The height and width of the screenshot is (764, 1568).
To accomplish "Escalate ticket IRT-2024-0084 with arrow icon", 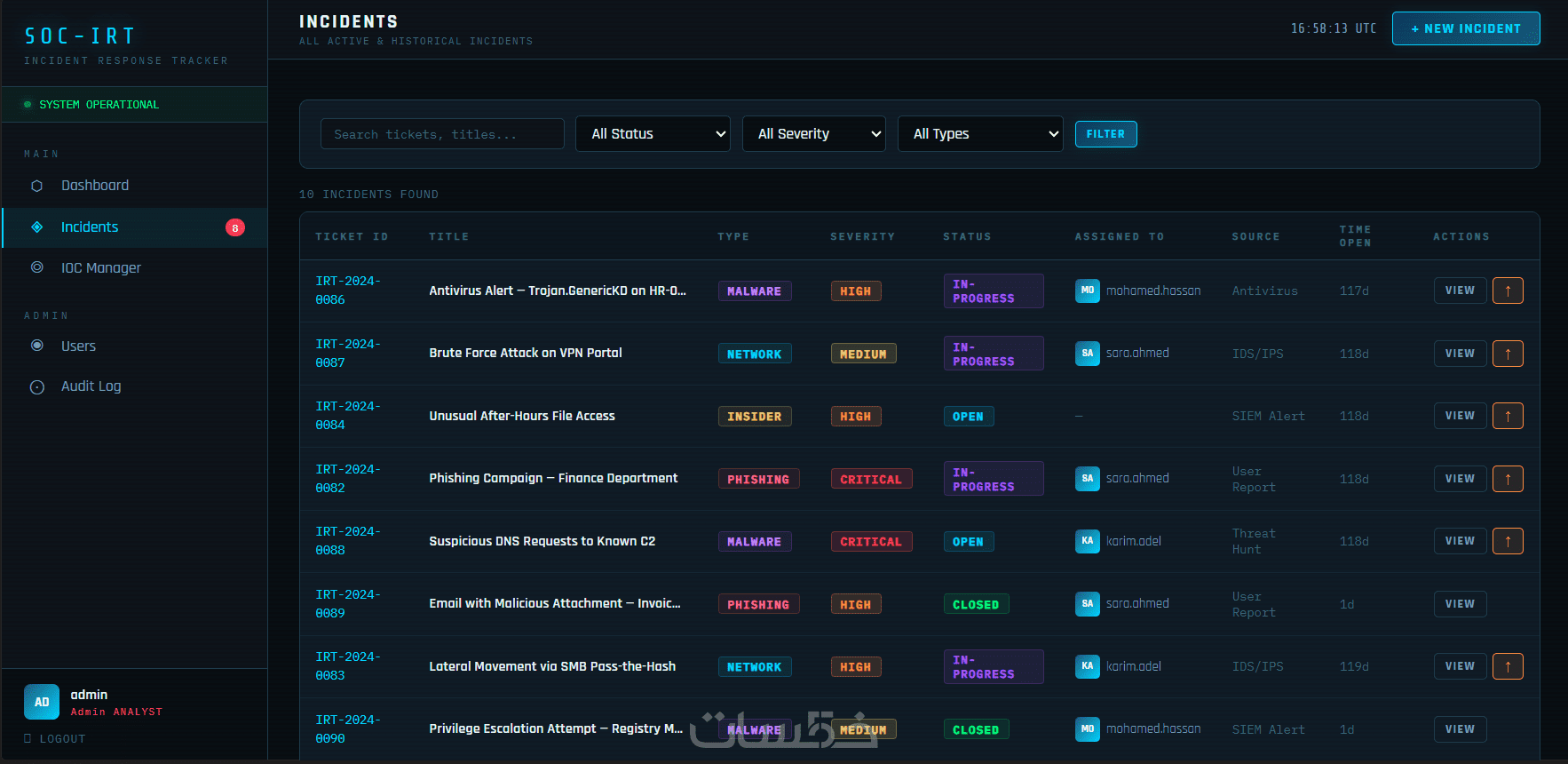I will (x=1508, y=416).
